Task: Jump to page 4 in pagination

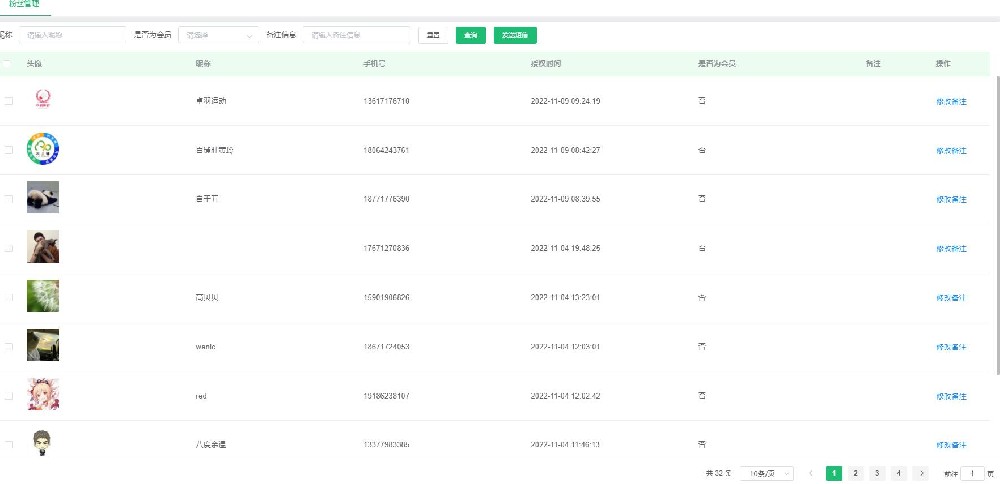Action: pos(899,473)
